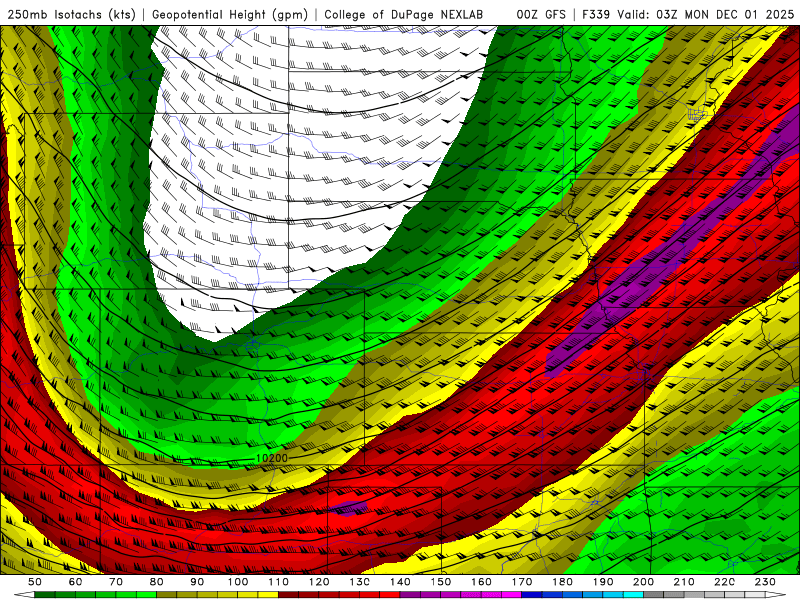Viewport: 800px width, 600px height.
Task: Click the '180' legend value
Action: pyautogui.click(x=562, y=582)
